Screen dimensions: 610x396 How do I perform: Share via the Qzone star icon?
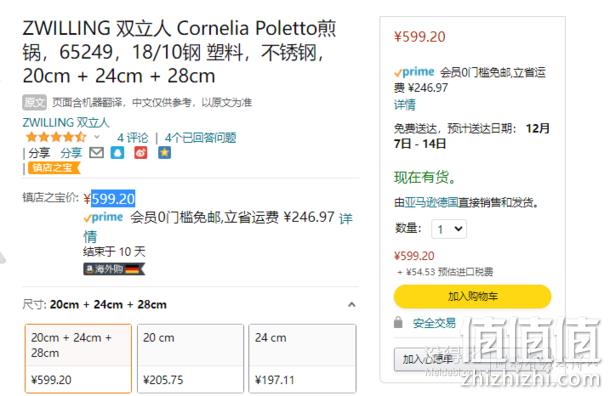(x=164, y=152)
